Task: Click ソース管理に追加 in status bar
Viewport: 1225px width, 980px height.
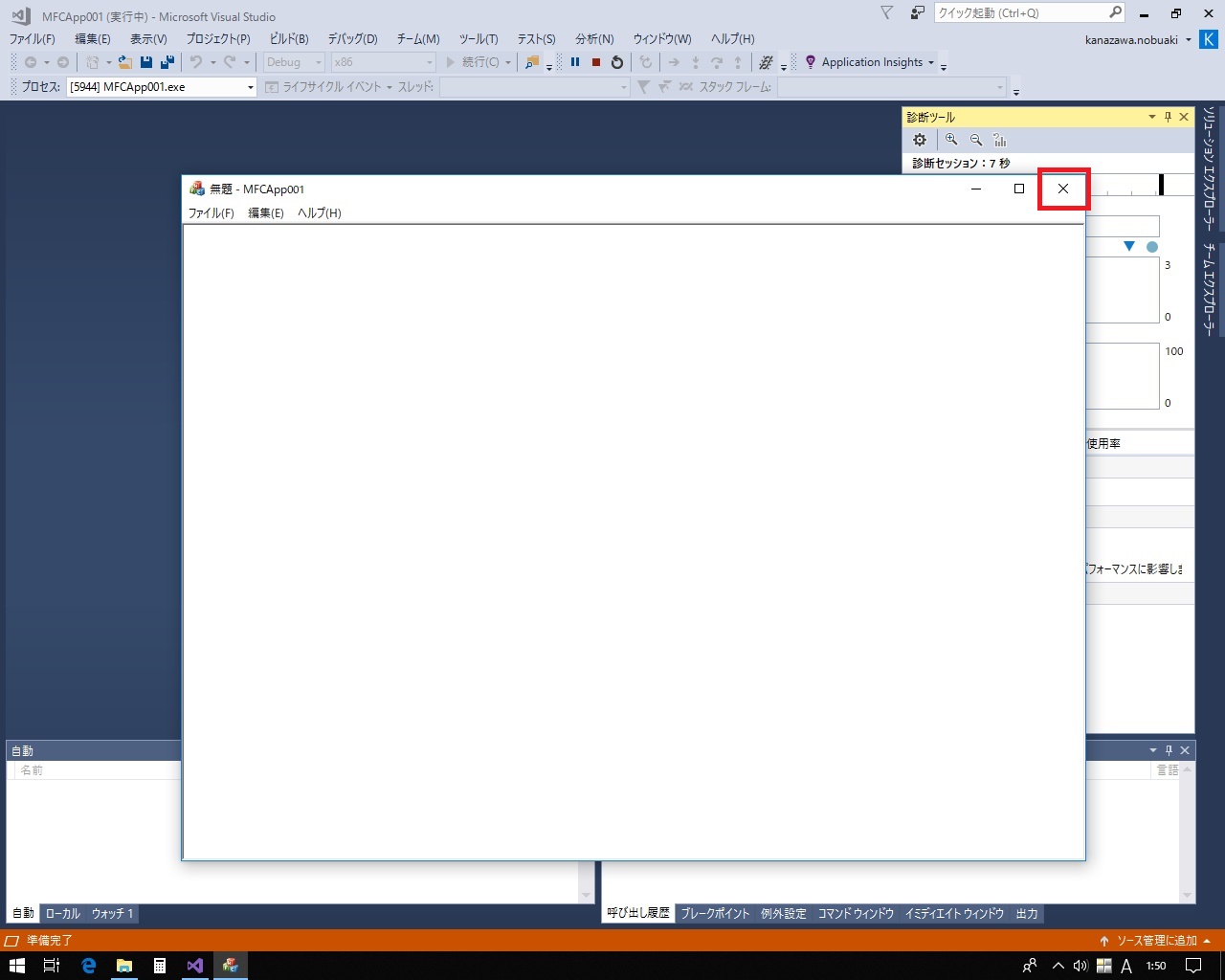Action: (1157, 941)
